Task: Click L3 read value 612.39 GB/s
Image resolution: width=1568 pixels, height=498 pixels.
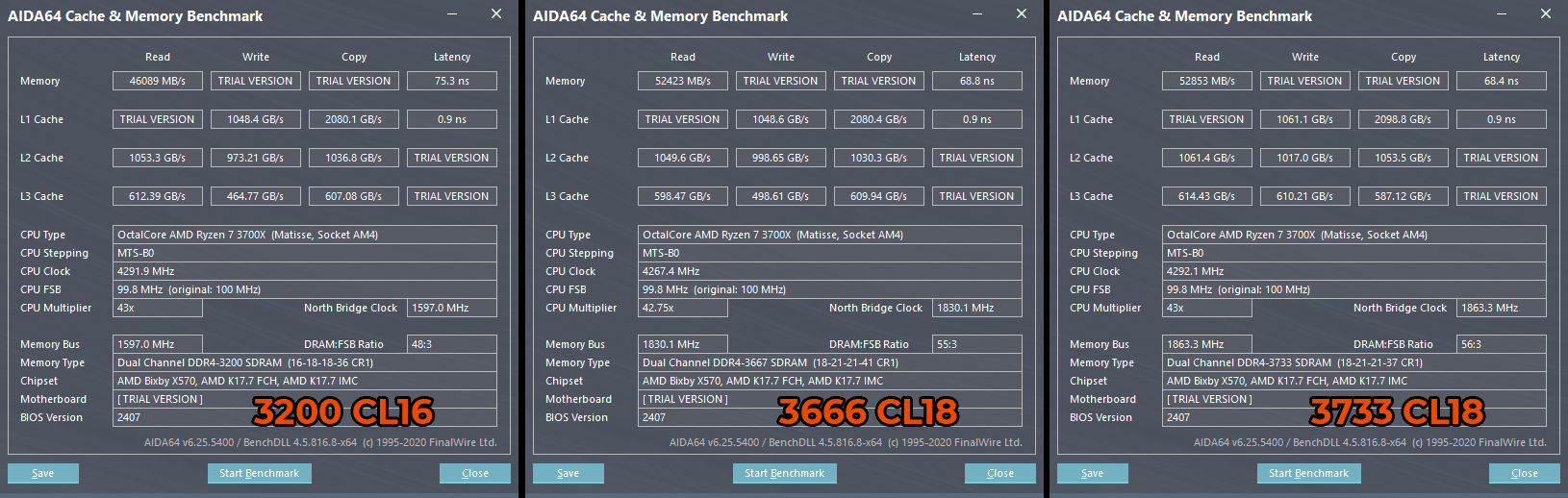Action: point(158,196)
